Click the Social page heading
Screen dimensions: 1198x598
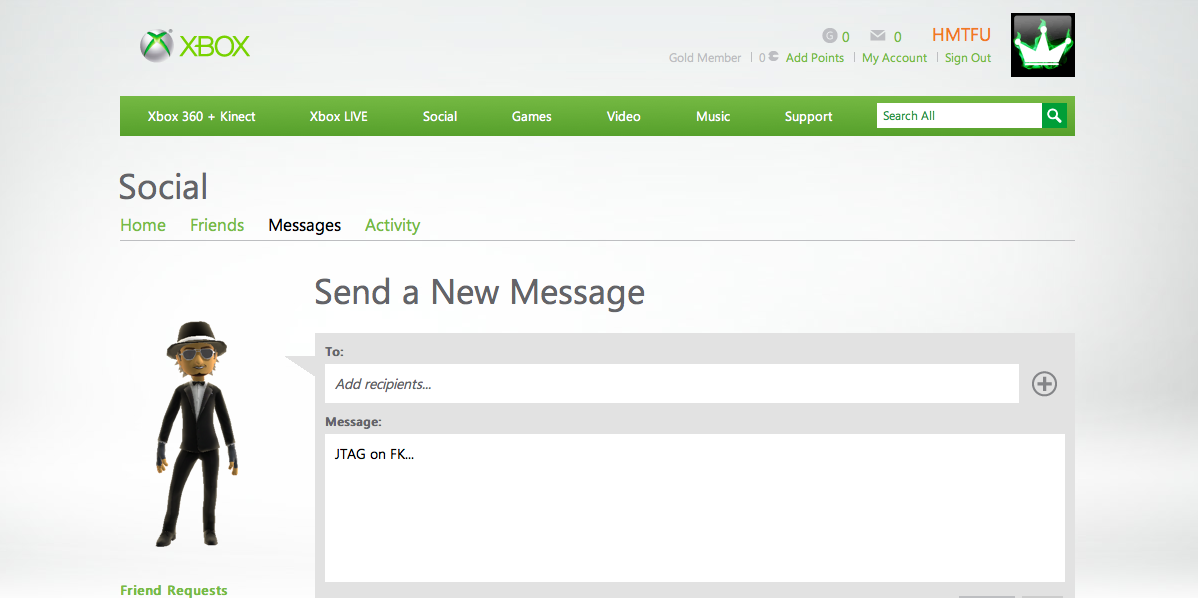tap(164, 186)
